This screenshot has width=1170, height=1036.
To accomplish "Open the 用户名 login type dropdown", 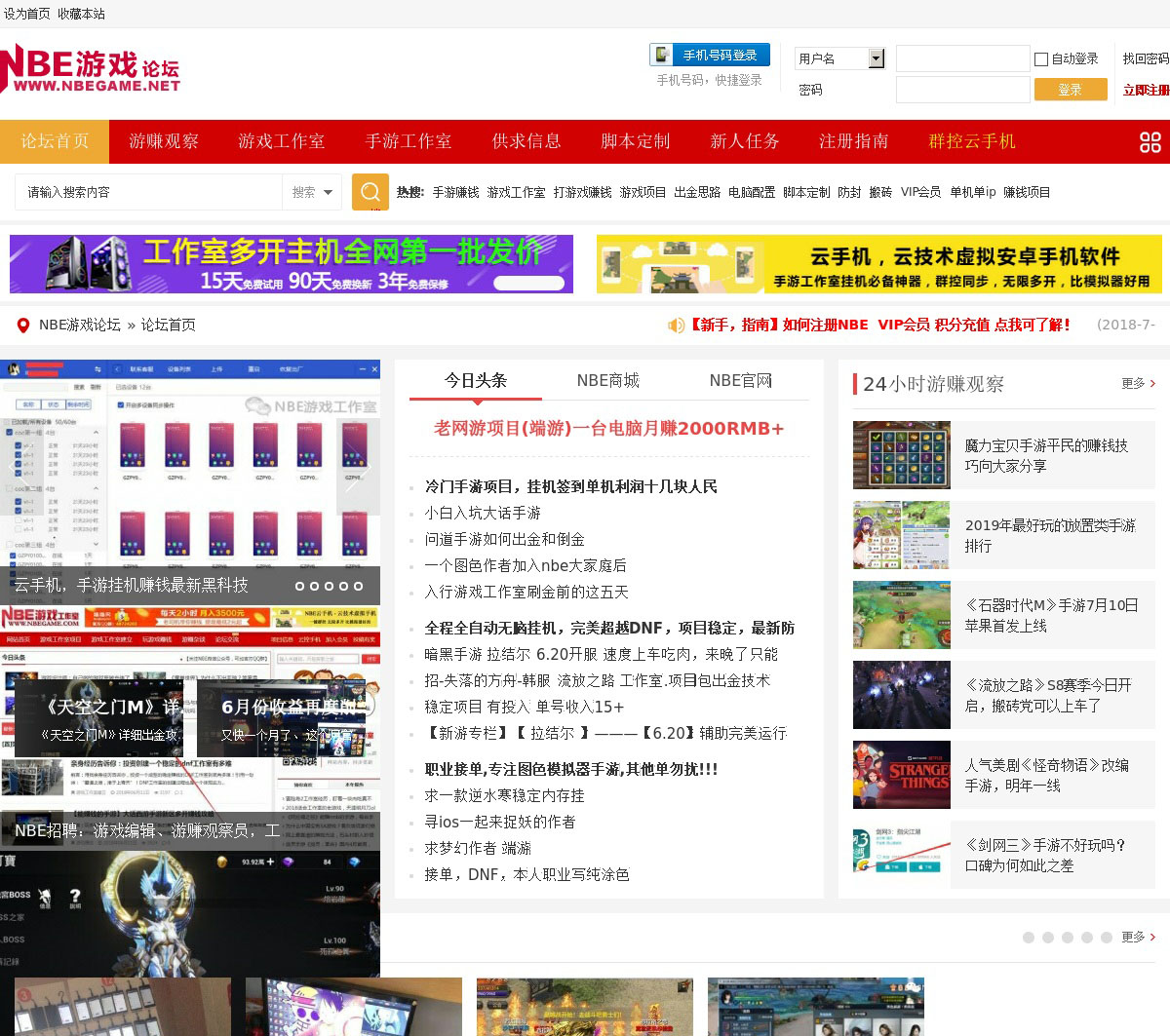I will coord(876,59).
